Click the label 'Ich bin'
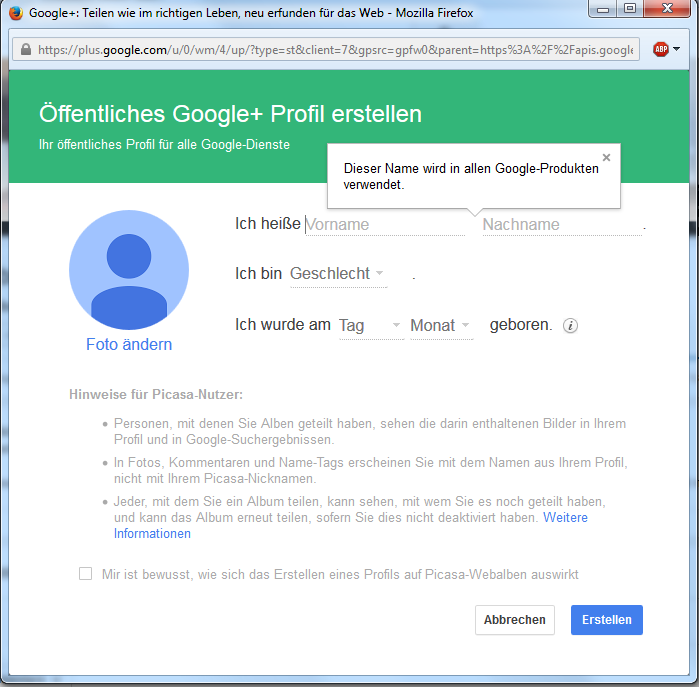Image resolution: width=699 pixels, height=687 pixels. (258, 274)
